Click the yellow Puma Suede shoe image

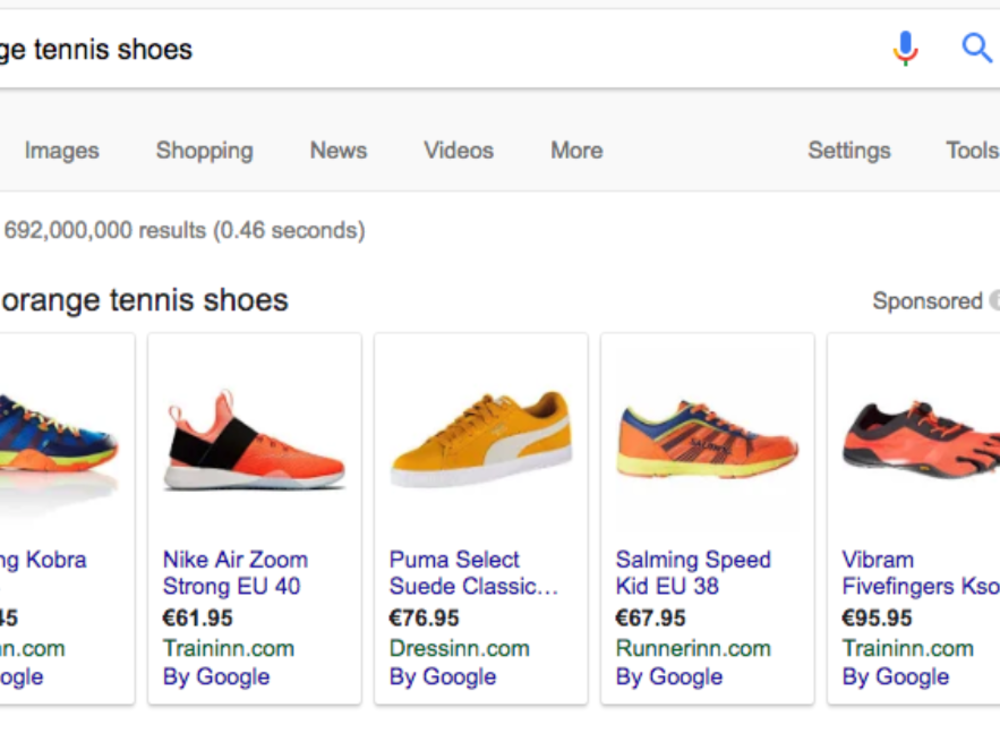[x=481, y=439]
